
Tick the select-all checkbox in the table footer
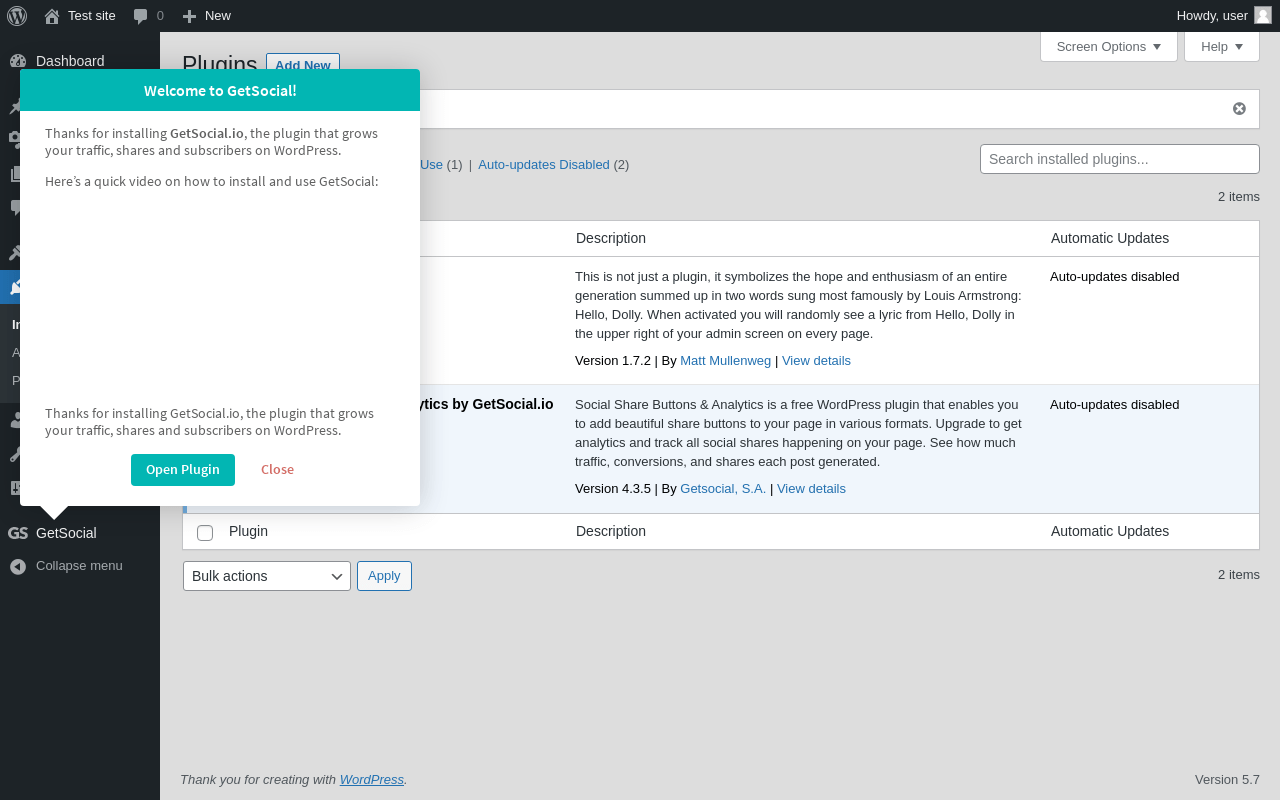pyautogui.click(x=205, y=533)
